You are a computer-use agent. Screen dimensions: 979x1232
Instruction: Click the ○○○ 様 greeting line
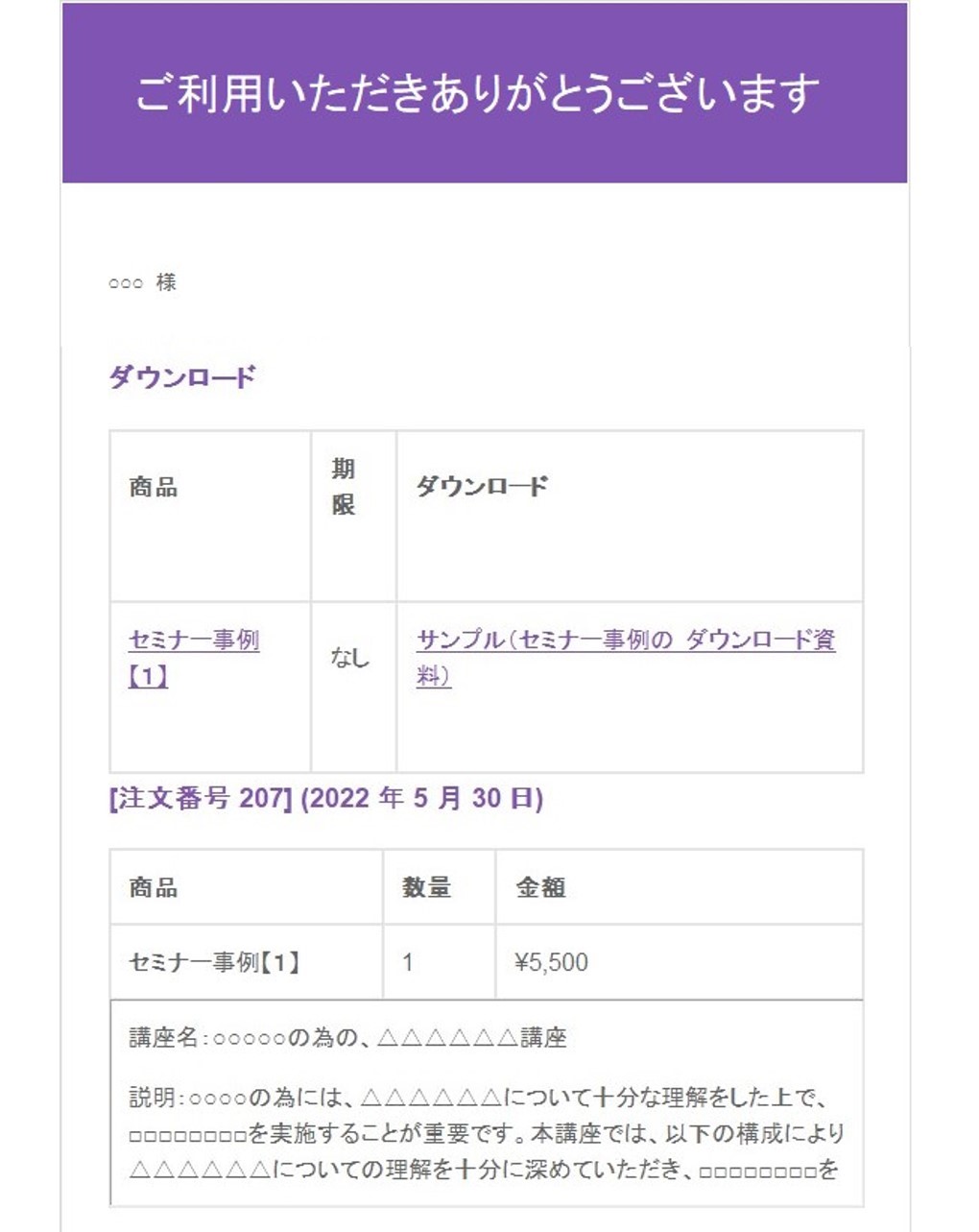click(x=142, y=282)
